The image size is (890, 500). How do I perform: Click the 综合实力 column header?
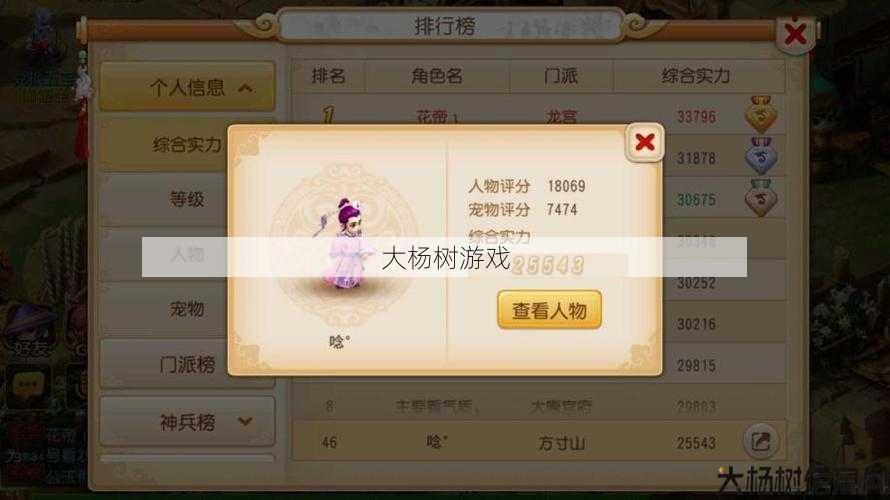(x=695, y=76)
